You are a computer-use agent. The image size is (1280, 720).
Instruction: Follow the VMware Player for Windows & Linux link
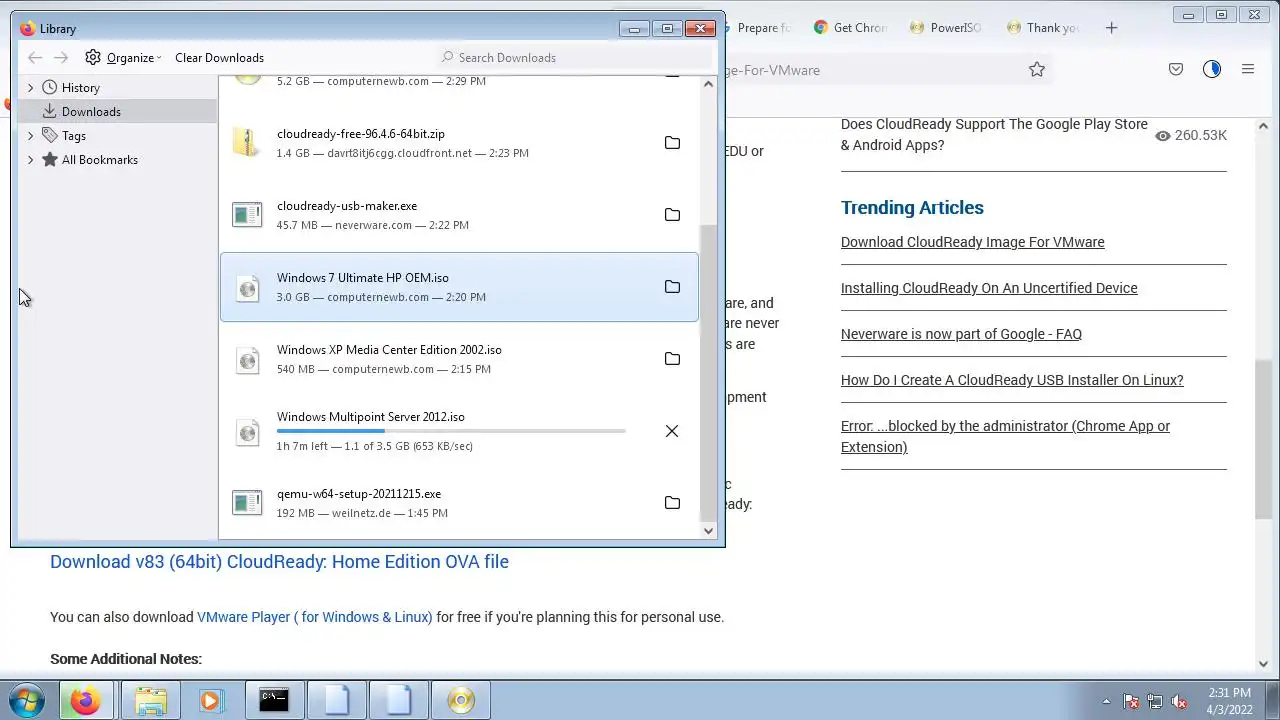pos(315,617)
